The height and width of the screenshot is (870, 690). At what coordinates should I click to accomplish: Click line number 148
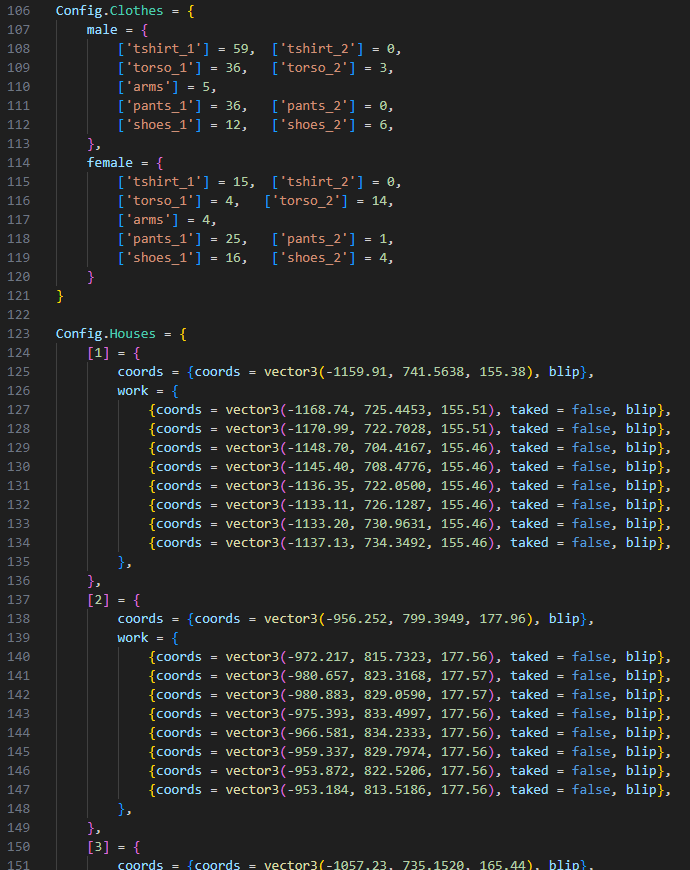(x=18, y=809)
